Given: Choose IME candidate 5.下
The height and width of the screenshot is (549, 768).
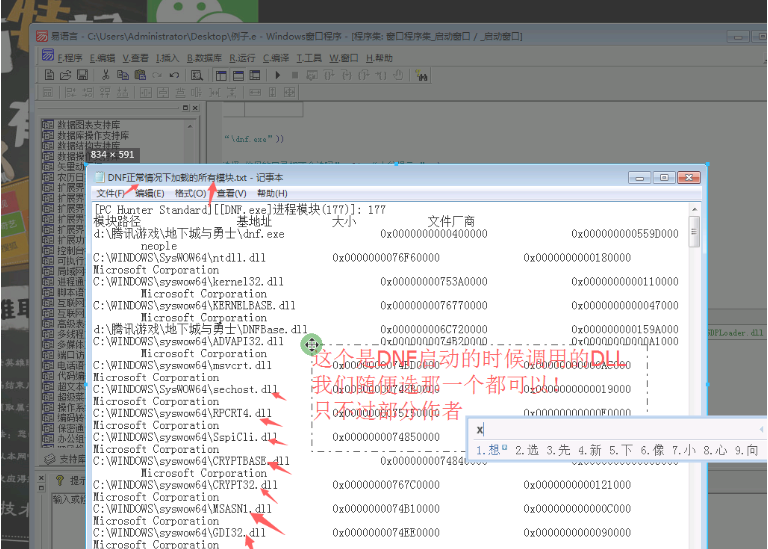Looking at the screenshot, I should coord(621,450).
